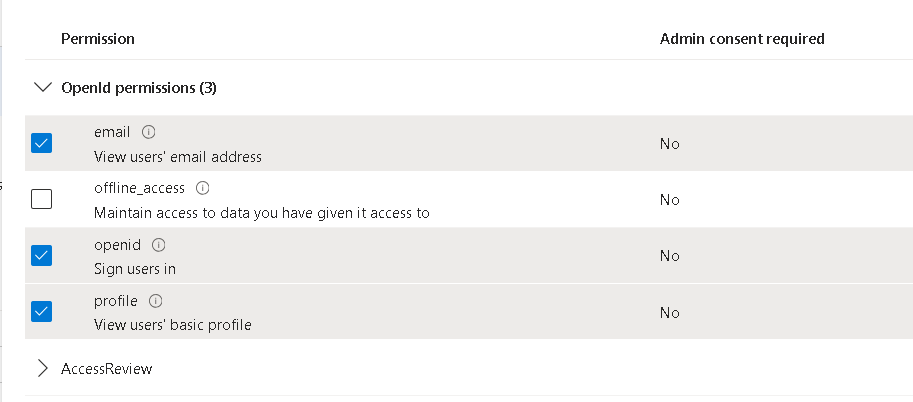The width and height of the screenshot is (913, 402).
Task: Deselect the profile permission checkbox
Action: (x=41, y=312)
